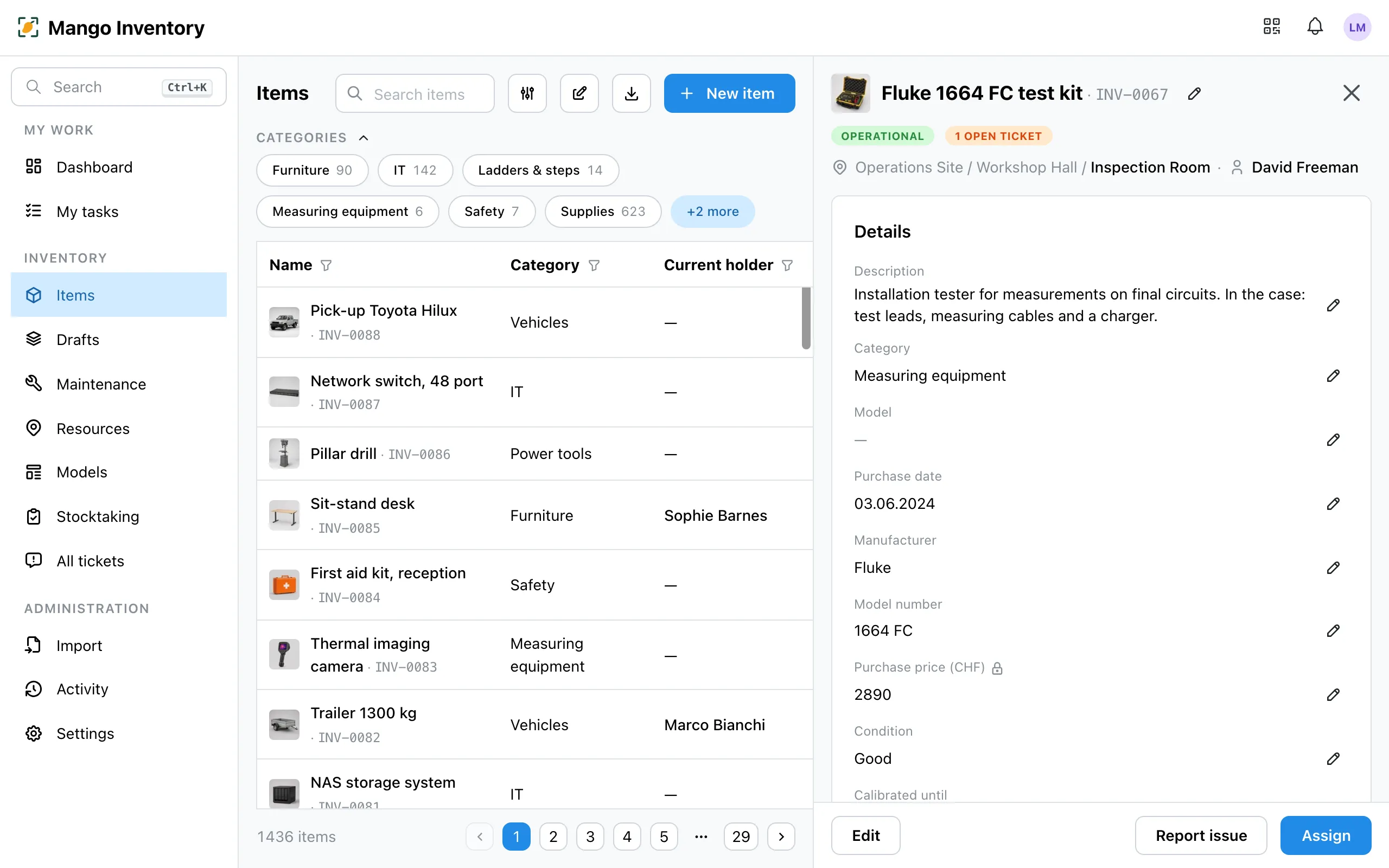
Task: Select the Furniture category chip
Action: [x=312, y=170]
